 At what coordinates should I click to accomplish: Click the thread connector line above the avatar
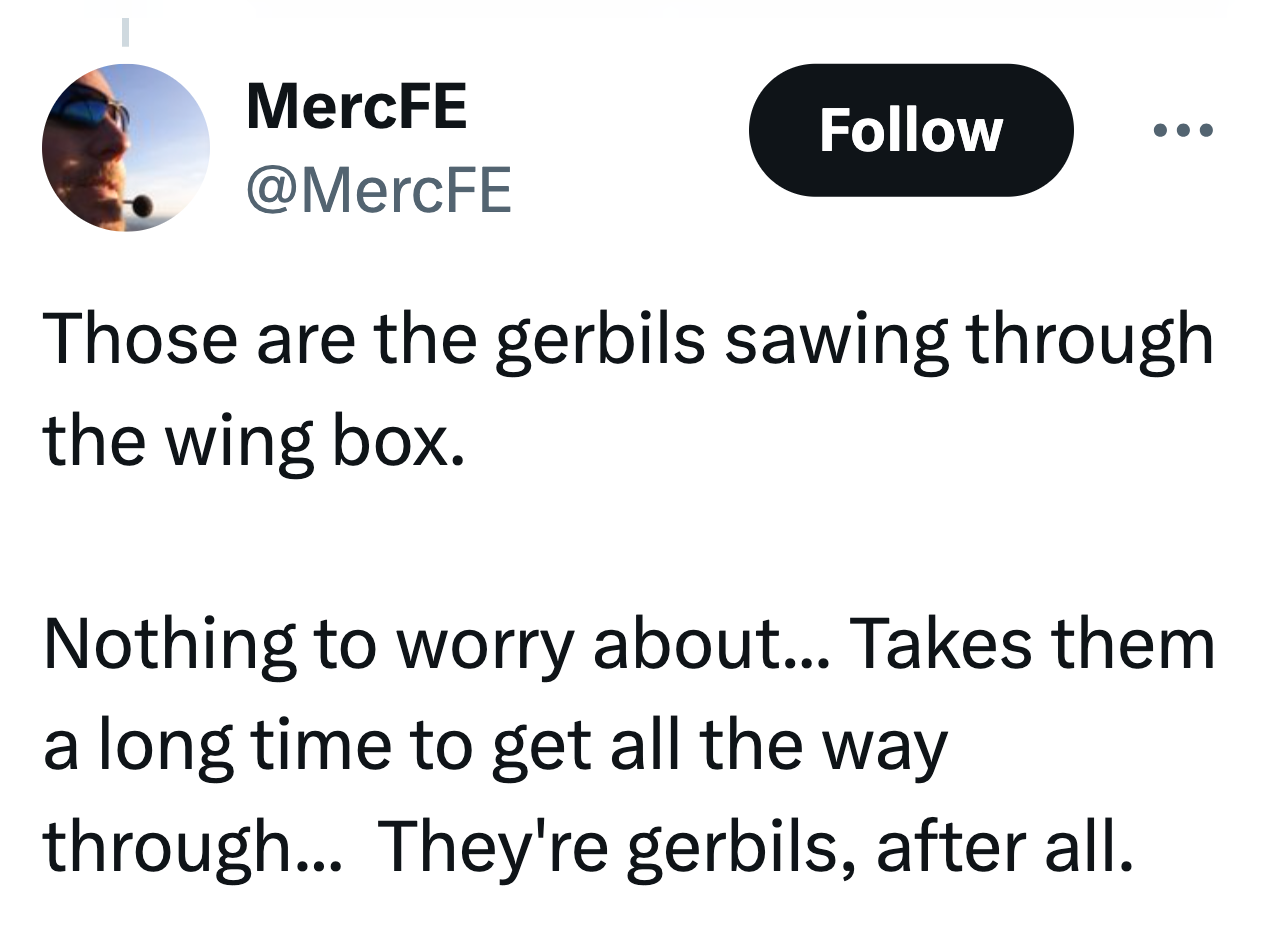pos(125,32)
